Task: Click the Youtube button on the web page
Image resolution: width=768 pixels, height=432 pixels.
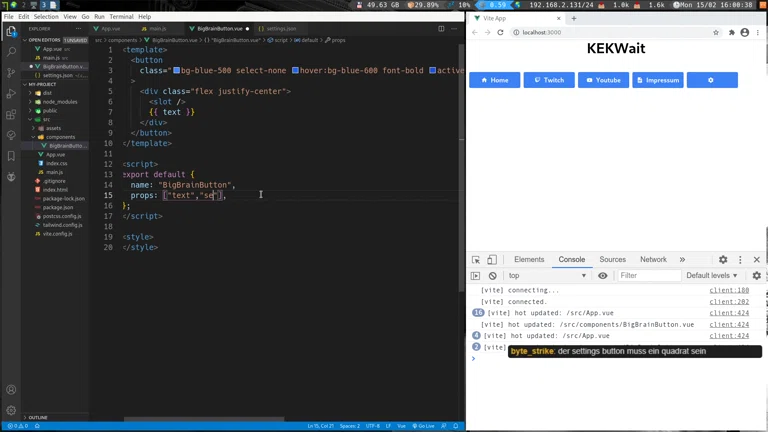Action: tap(603, 80)
